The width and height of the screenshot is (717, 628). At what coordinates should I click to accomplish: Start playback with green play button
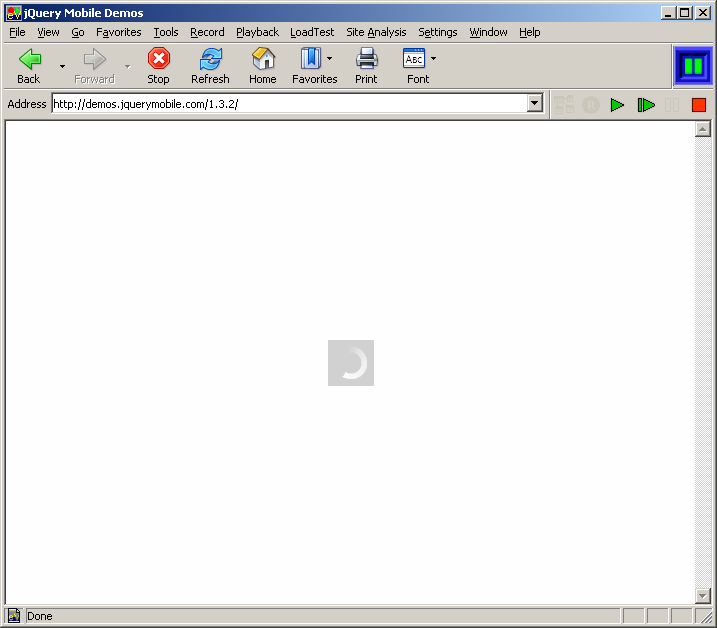(x=617, y=105)
